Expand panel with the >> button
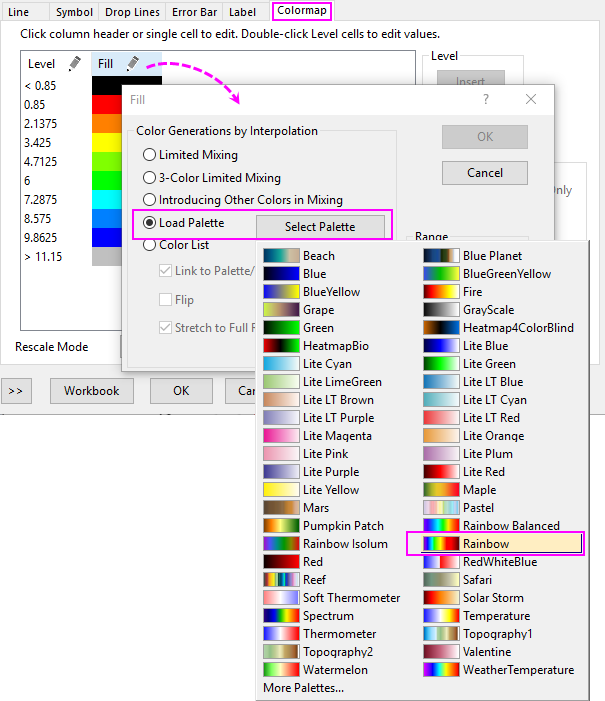605x701 pixels. click(16, 391)
